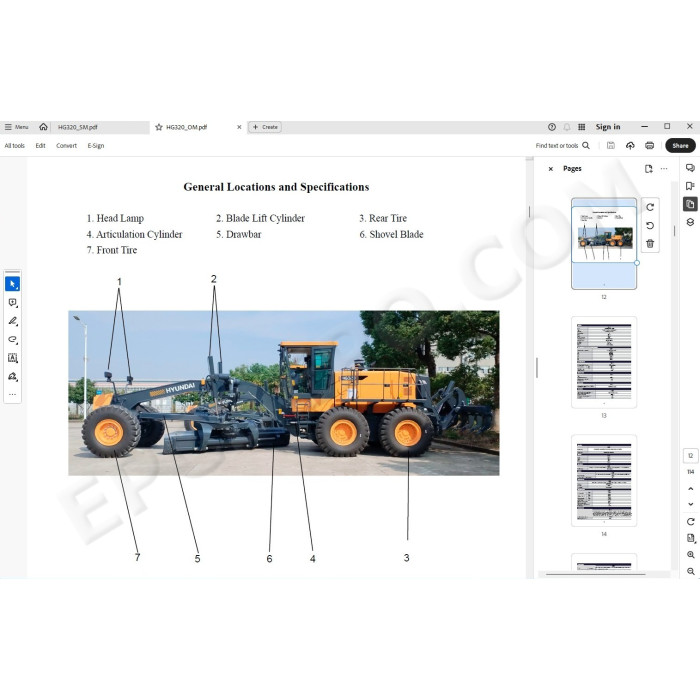The height and width of the screenshot is (700, 700).
Task: Click the document vertical scrollbar handle
Action: tap(529, 212)
